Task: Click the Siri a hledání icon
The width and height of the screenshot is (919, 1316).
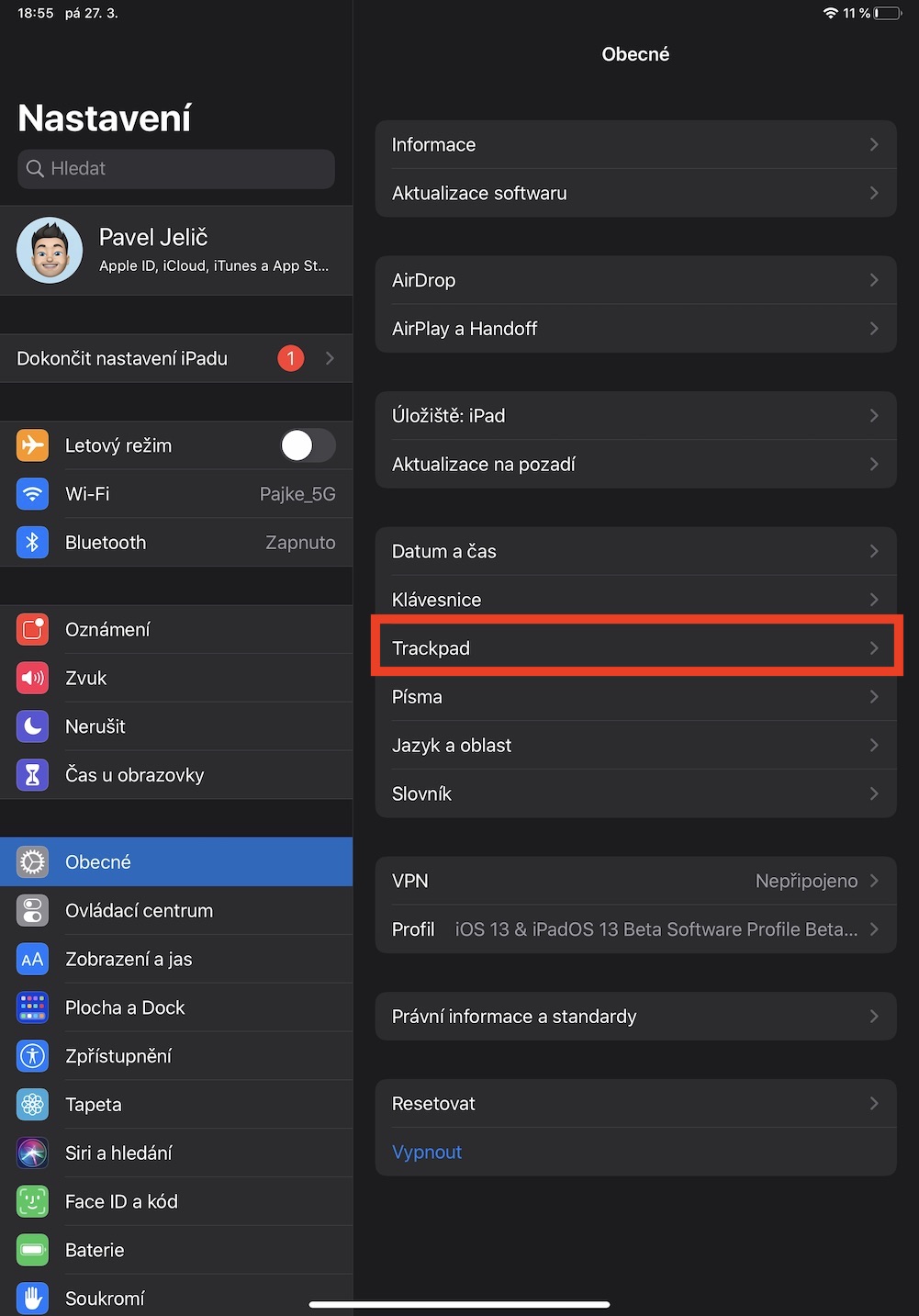Action: (32, 1153)
